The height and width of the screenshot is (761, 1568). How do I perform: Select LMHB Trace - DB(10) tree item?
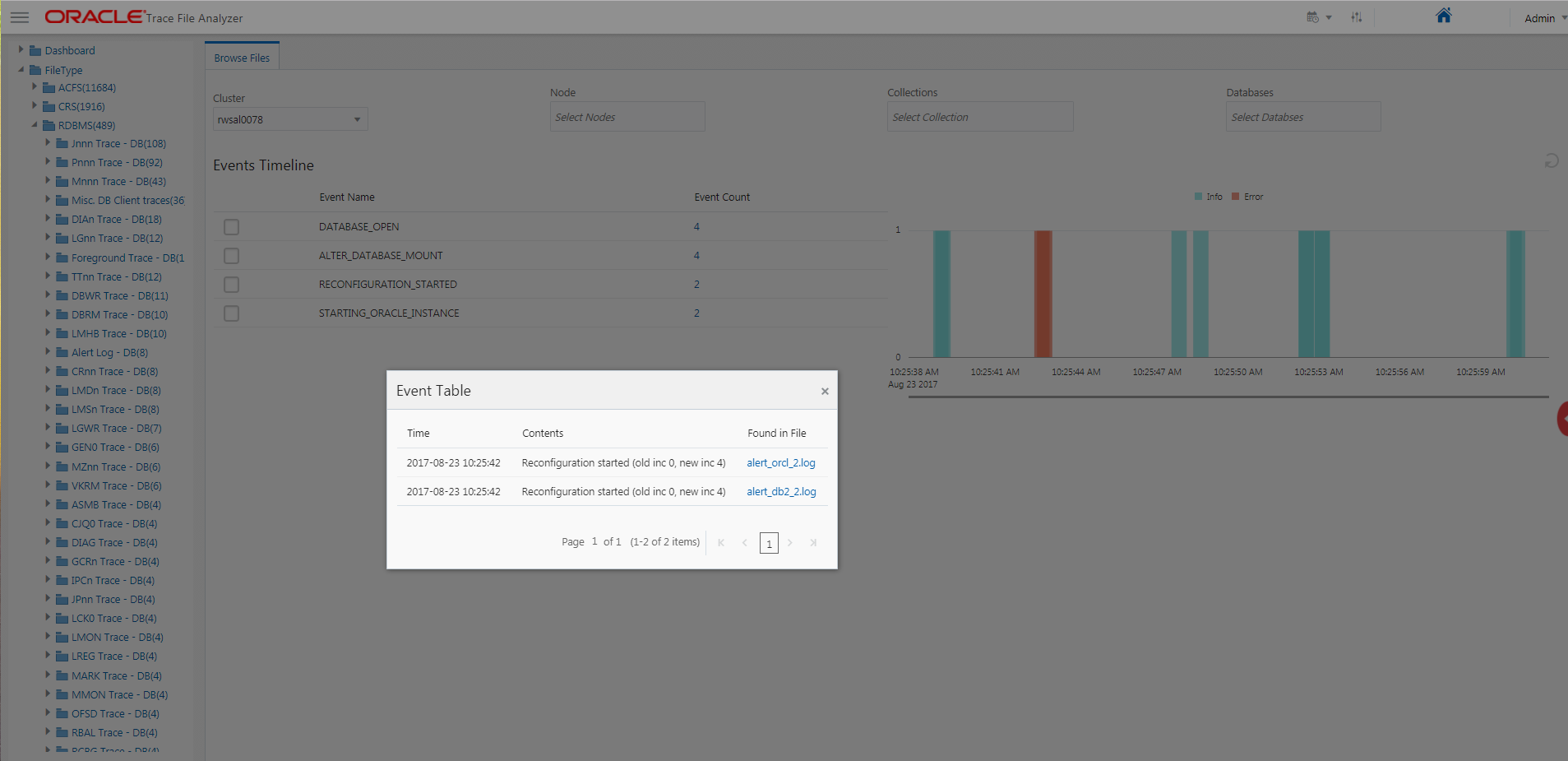coord(119,333)
